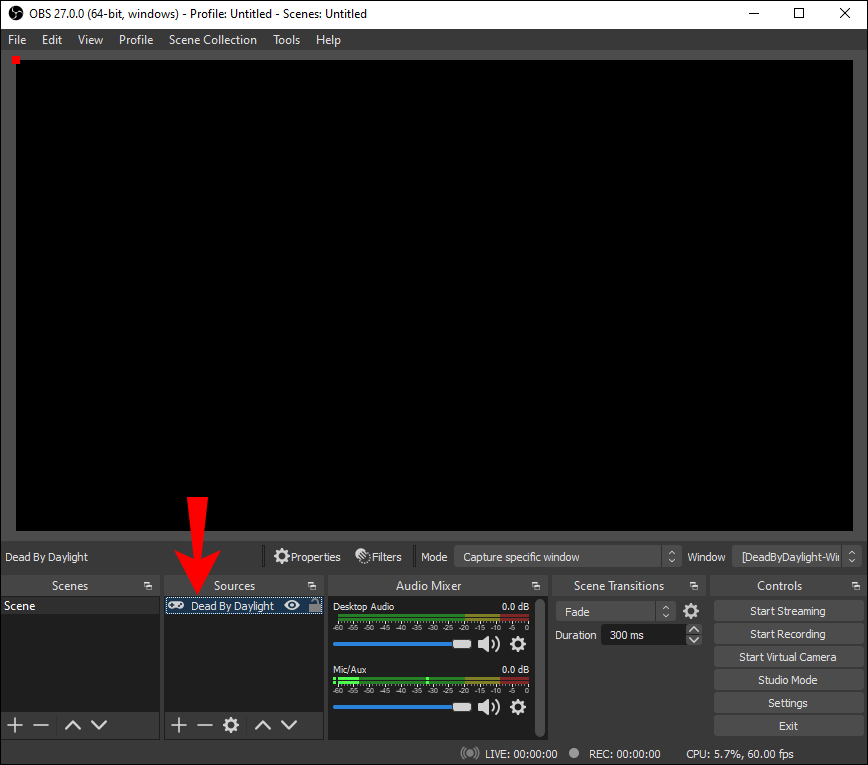Hide Dead By Daylight source via eye
Screen dimensions: 868x765
[x=292, y=605]
